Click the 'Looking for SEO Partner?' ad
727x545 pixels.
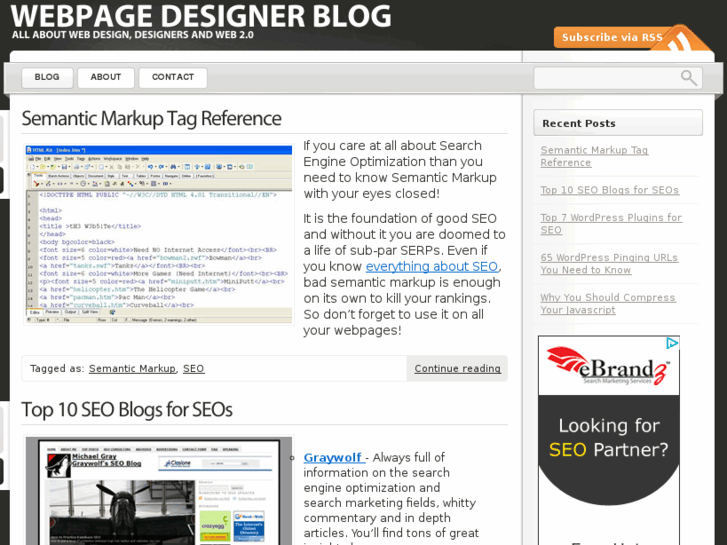[609, 437]
